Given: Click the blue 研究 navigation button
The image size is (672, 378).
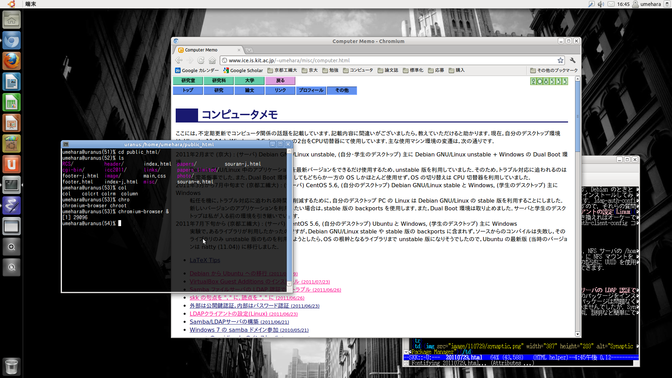Looking at the screenshot, I should click(219, 90).
